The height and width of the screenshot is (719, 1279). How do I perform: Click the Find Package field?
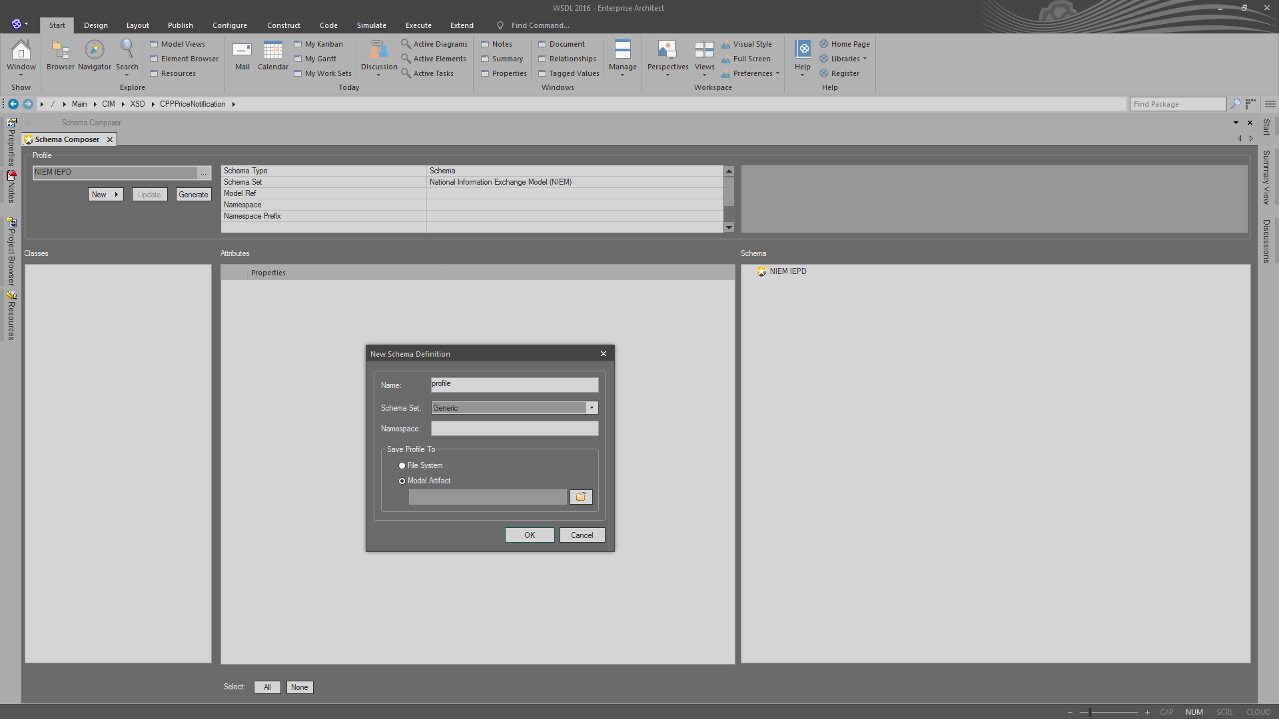pyautogui.click(x=1178, y=104)
